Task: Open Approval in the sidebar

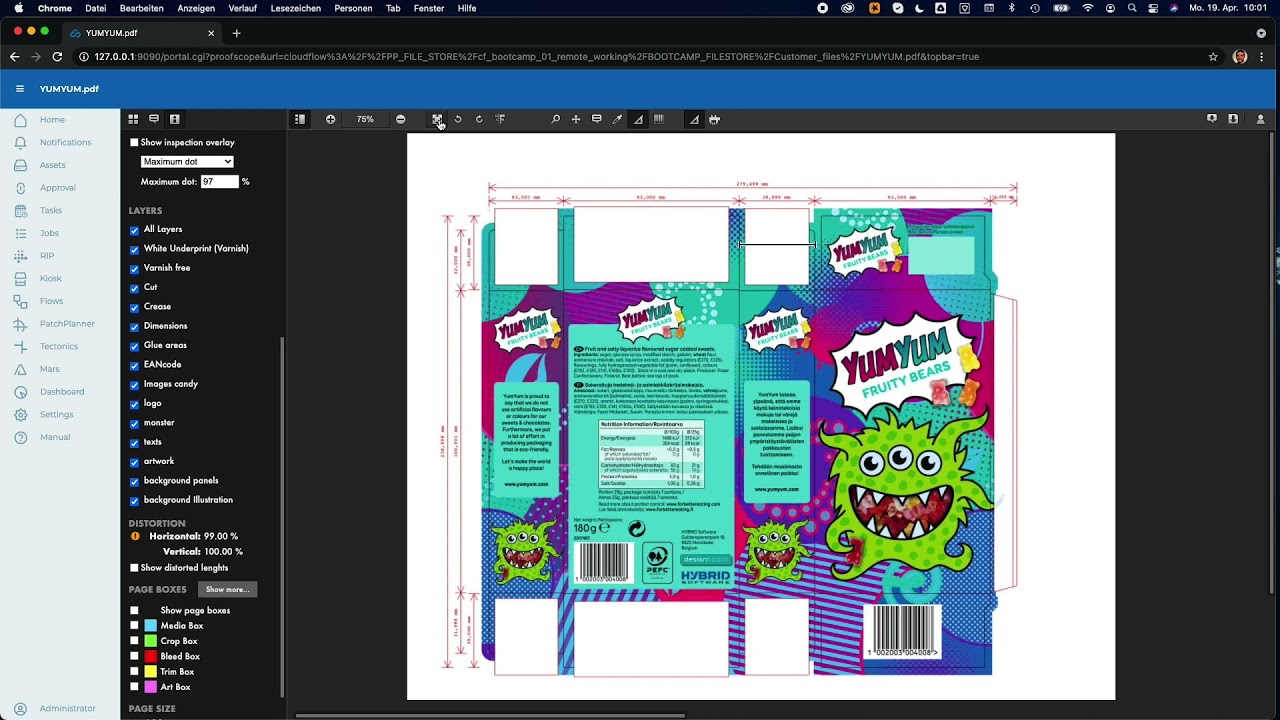Action: pyautogui.click(x=57, y=188)
